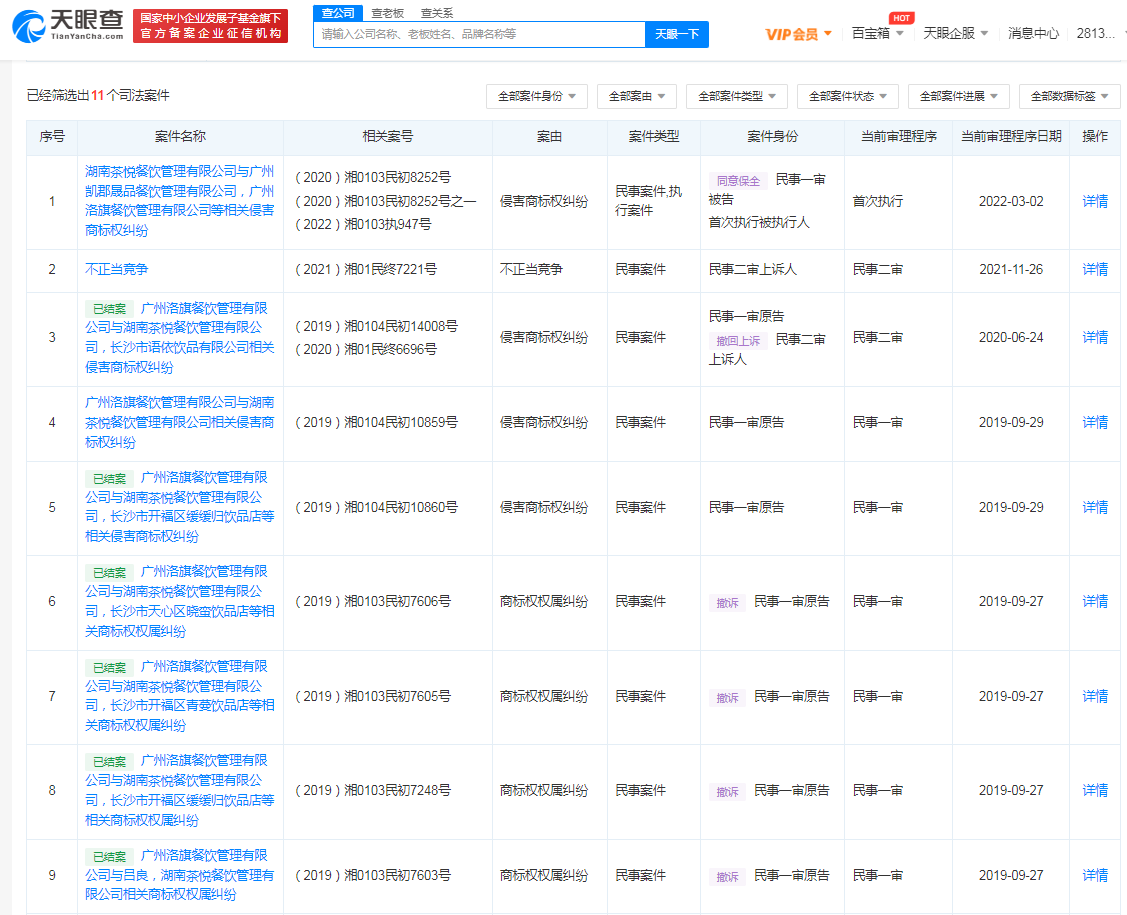Click the 官方备案企业征信机构 red banner
The width and height of the screenshot is (1127, 915).
click(x=210, y=26)
